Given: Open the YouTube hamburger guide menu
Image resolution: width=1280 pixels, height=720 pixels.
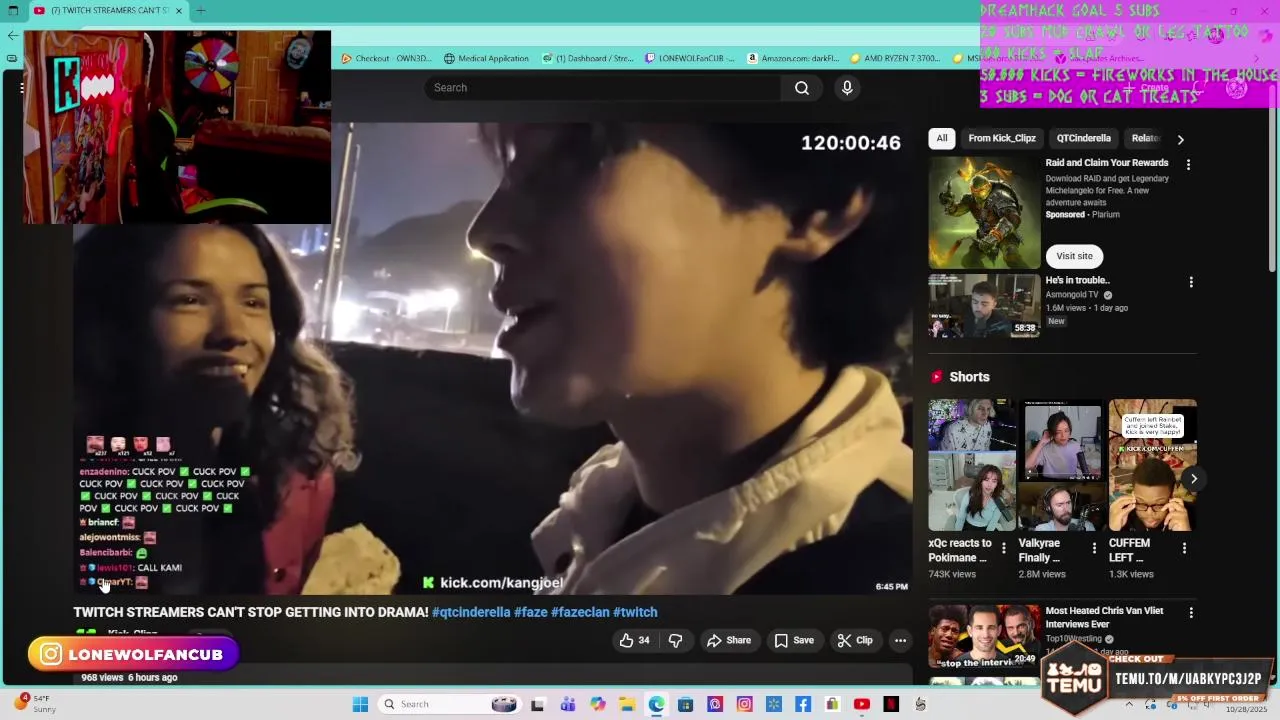Looking at the screenshot, I should (x=22, y=88).
